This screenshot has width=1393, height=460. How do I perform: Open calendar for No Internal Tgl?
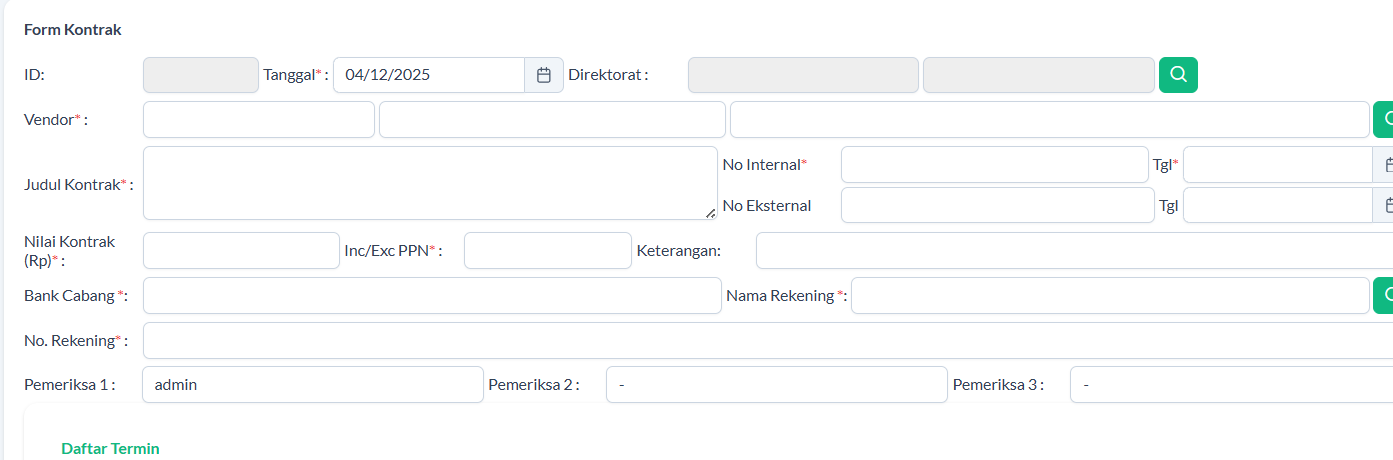pos(1386,165)
